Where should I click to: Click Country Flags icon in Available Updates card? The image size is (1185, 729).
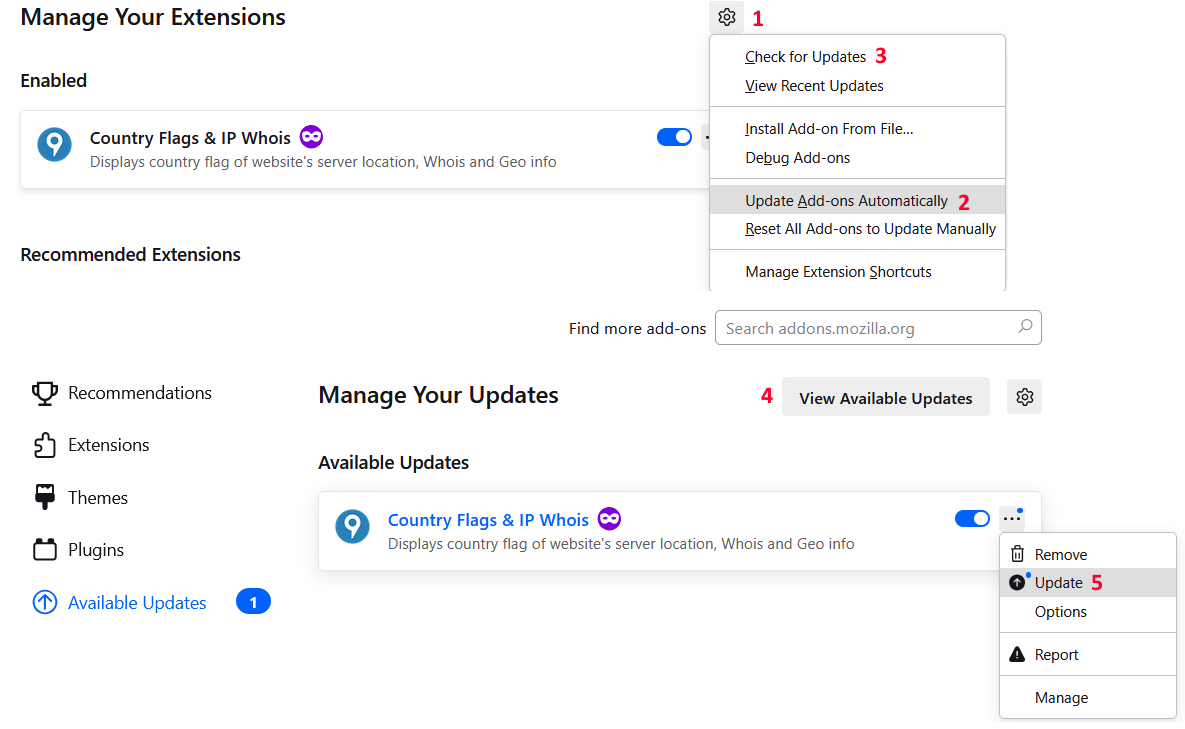point(352,526)
